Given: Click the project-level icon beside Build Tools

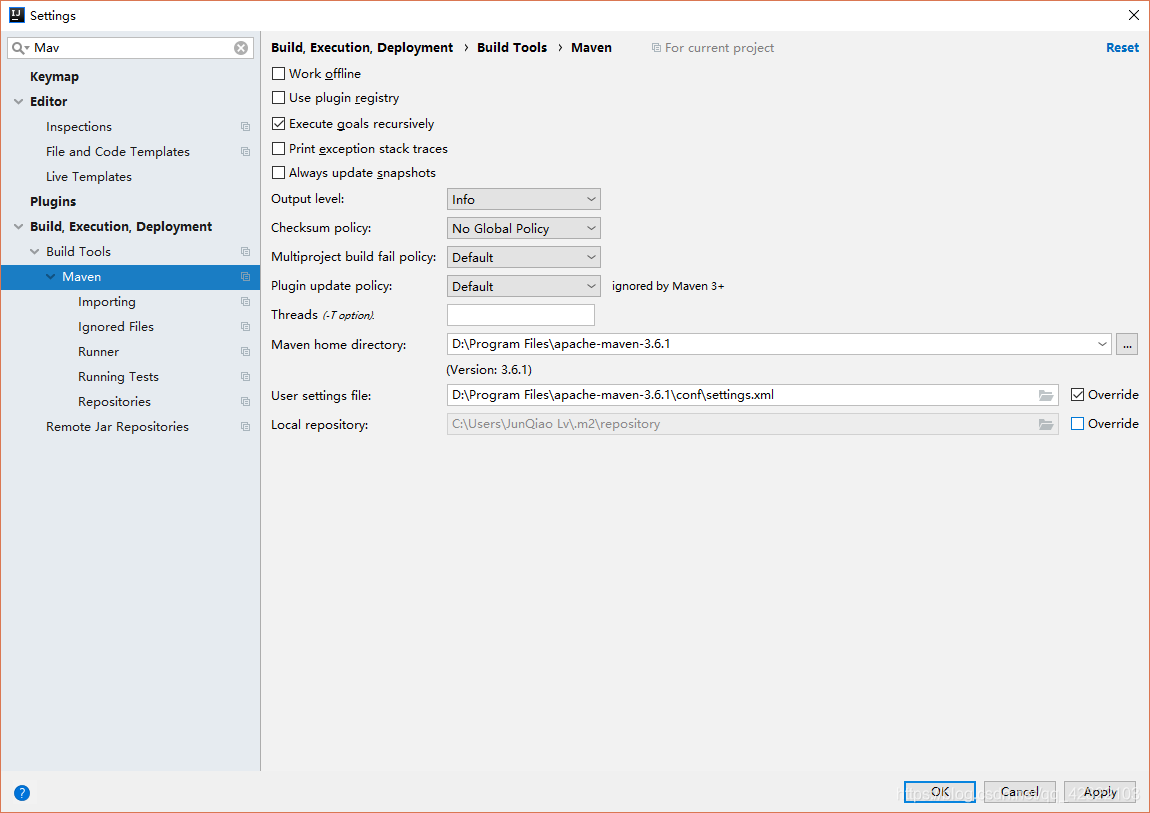Looking at the screenshot, I should [246, 251].
